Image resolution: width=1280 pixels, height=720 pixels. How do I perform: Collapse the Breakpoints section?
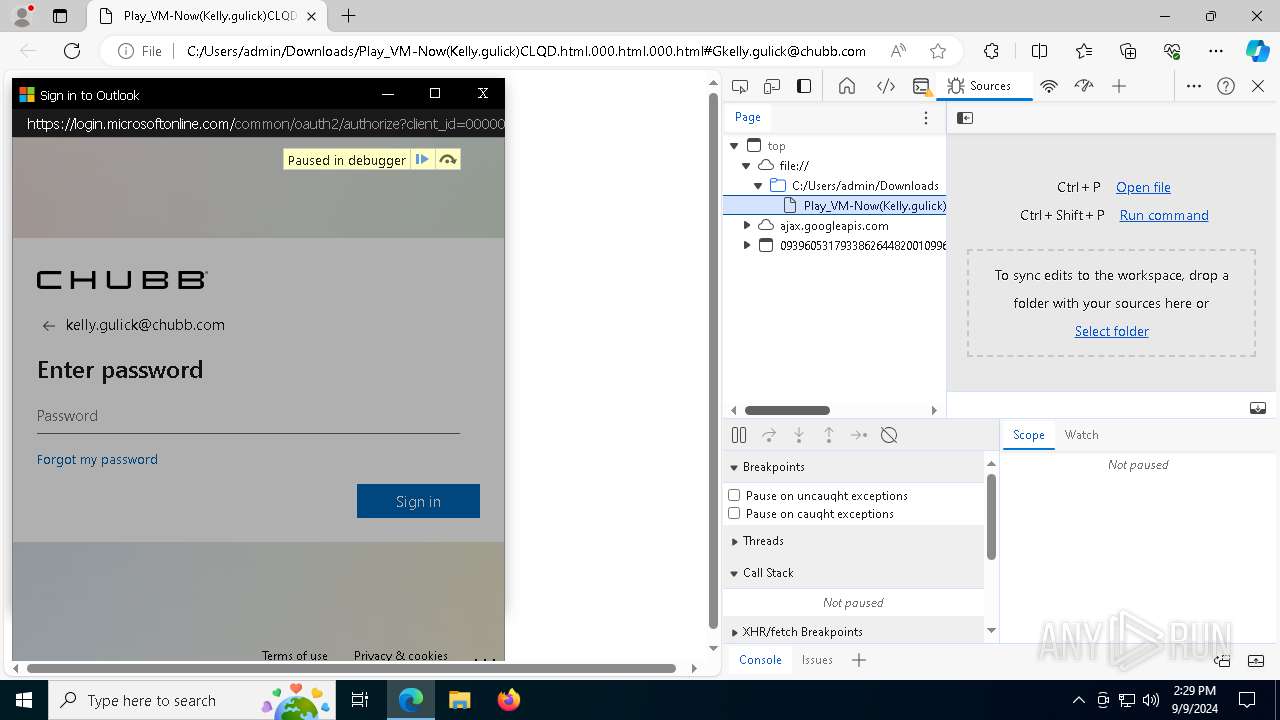pyautogui.click(x=734, y=467)
